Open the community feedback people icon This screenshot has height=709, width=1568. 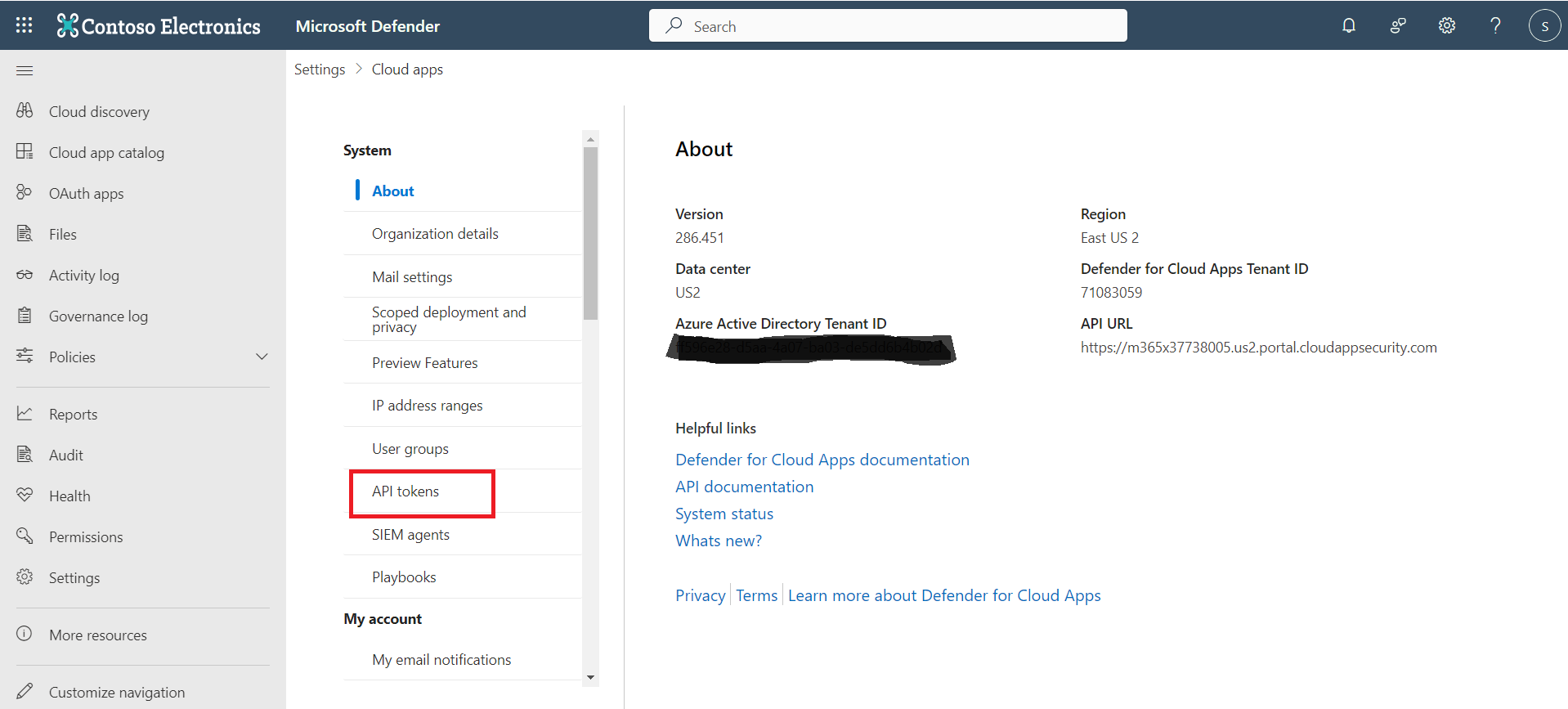point(1398,25)
